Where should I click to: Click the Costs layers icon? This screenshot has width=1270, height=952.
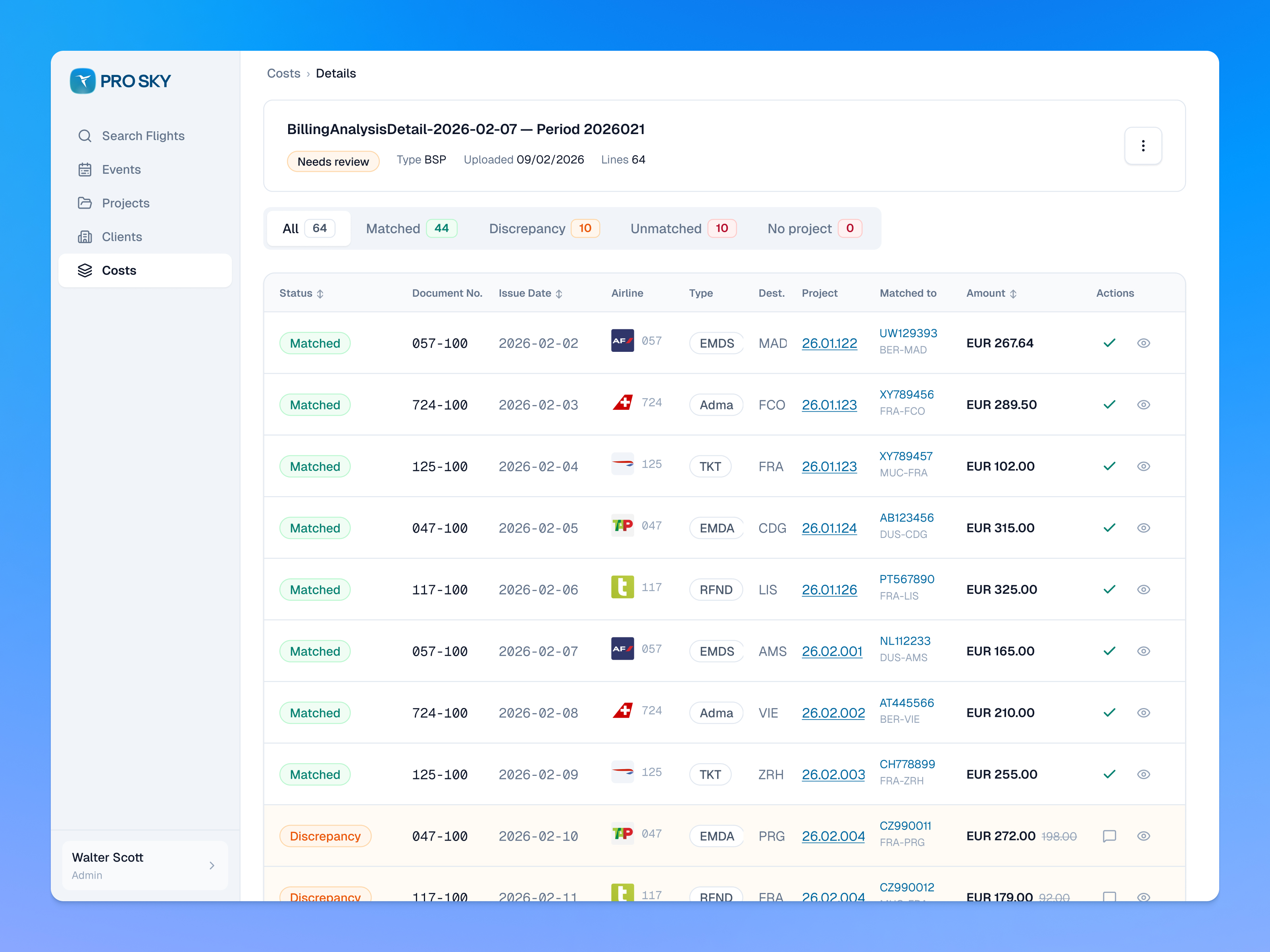coord(85,271)
